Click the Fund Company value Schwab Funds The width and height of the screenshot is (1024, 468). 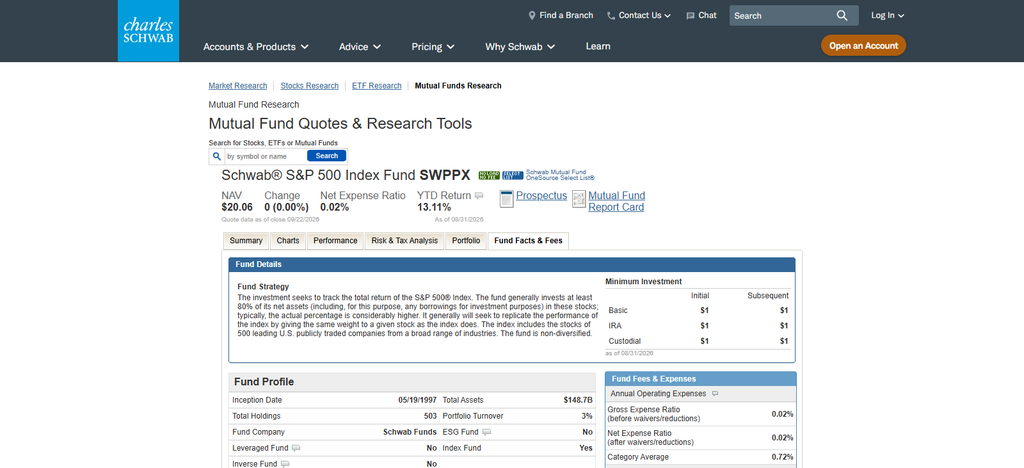(409, 432)
